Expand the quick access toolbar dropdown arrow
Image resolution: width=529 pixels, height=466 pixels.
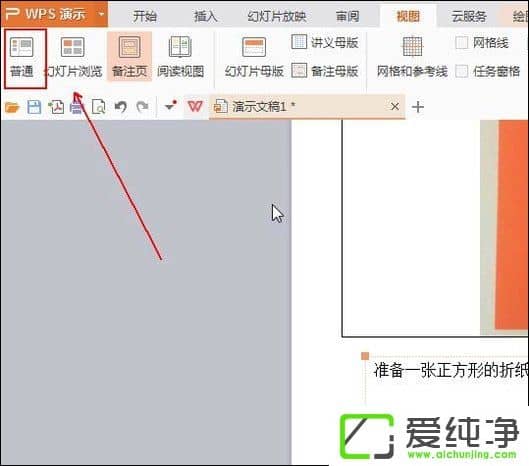click(x=170, y=106)
